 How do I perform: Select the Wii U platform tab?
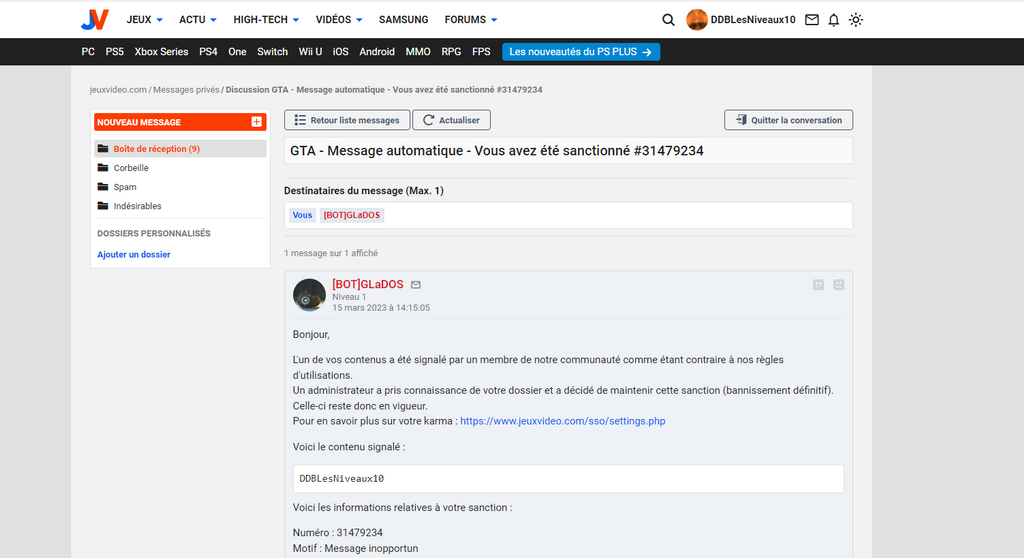310,52
